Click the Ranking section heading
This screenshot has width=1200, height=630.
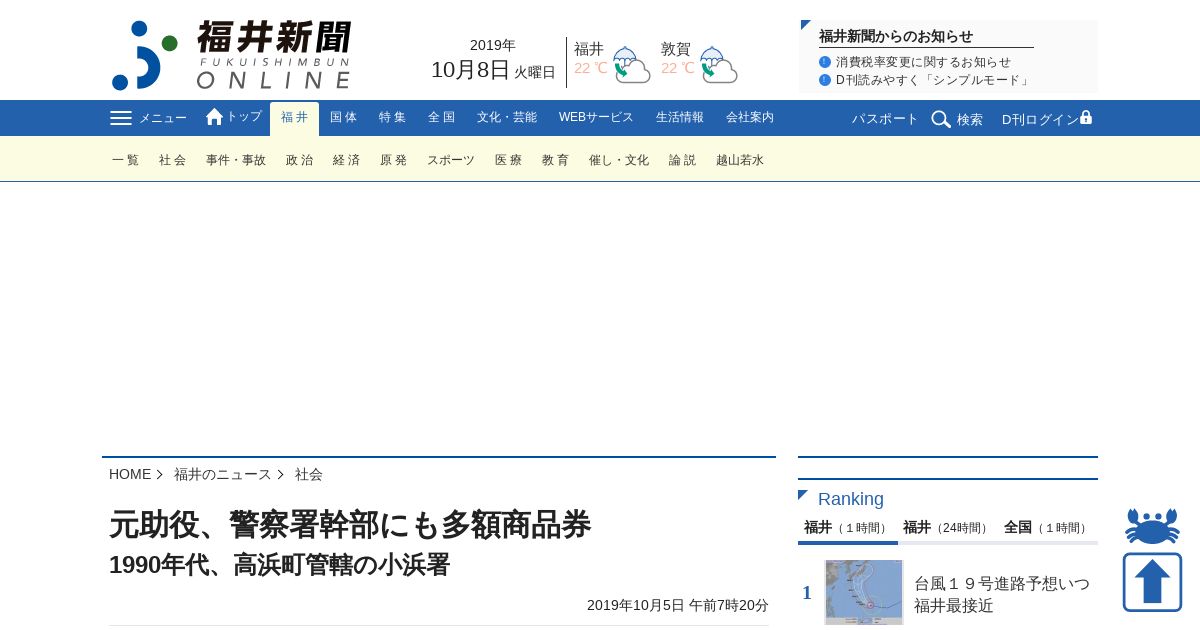pos(851,499)
